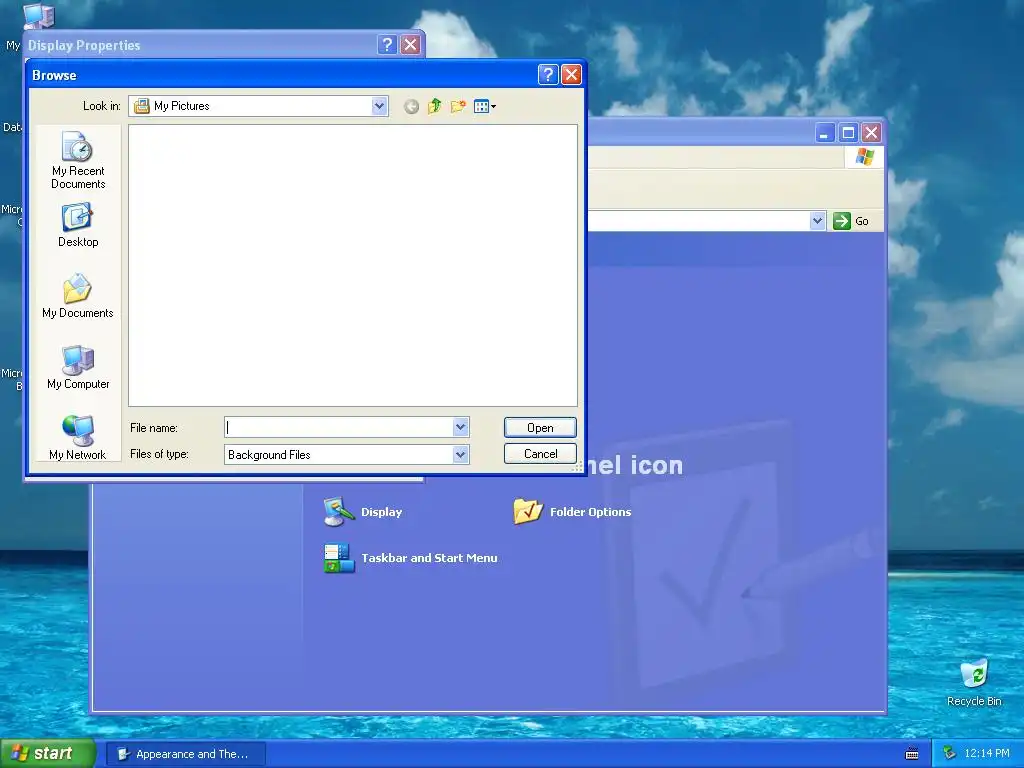The height and width of the screenshot is (768, 1024).
Task: Cancel the Browse dialog
Action: 540,454
